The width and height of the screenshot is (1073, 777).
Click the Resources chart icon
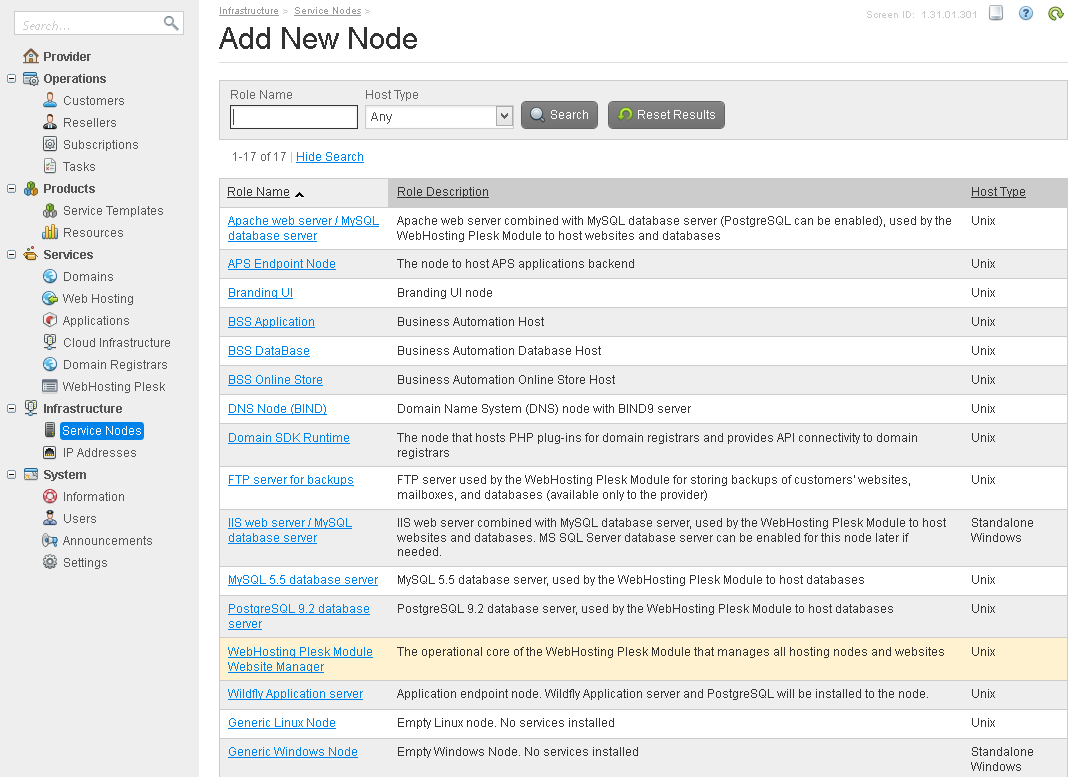tap(50, 232)
